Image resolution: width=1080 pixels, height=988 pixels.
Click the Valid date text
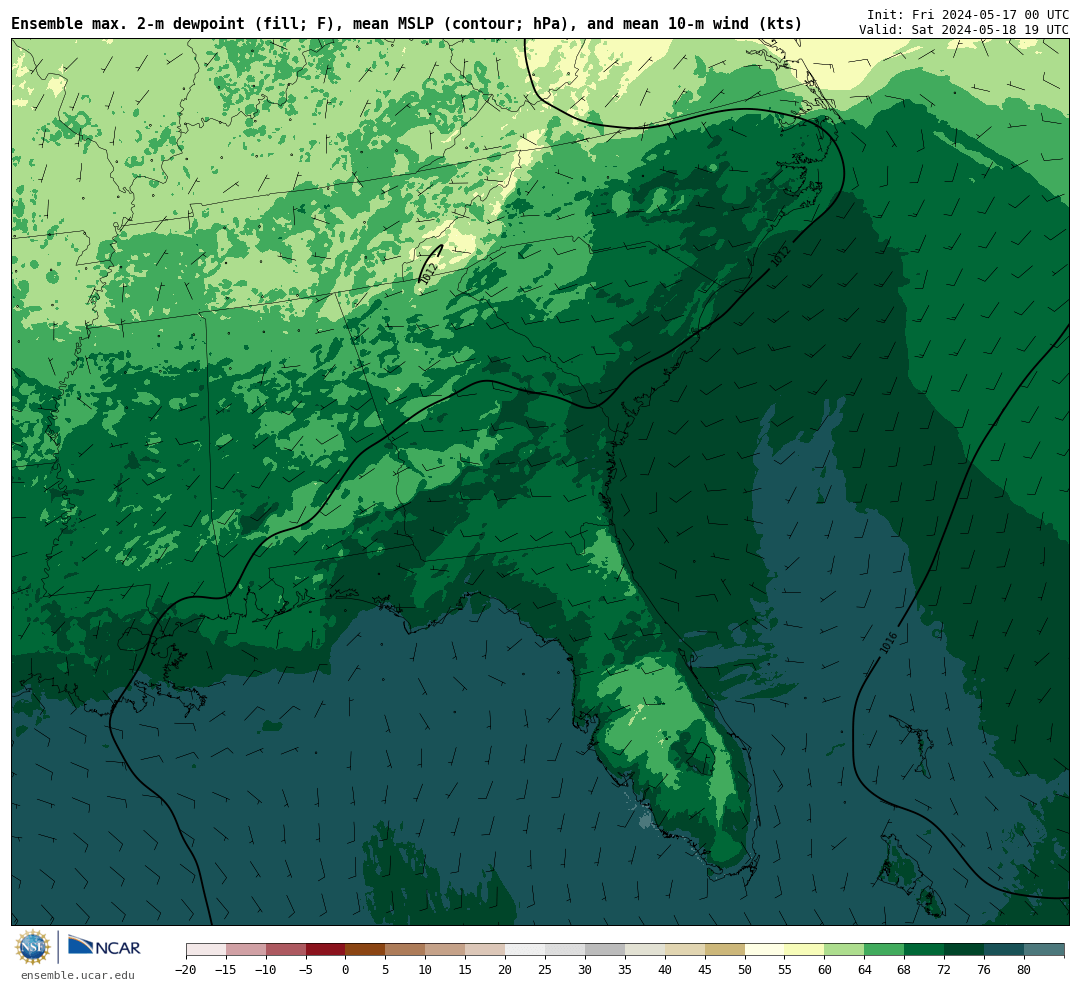click(x=964, y=30)
